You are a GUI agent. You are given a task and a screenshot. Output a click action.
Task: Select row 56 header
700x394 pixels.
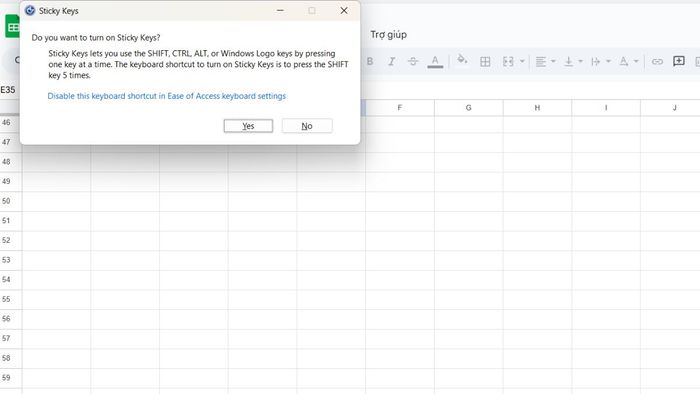[x=11, y=319]
